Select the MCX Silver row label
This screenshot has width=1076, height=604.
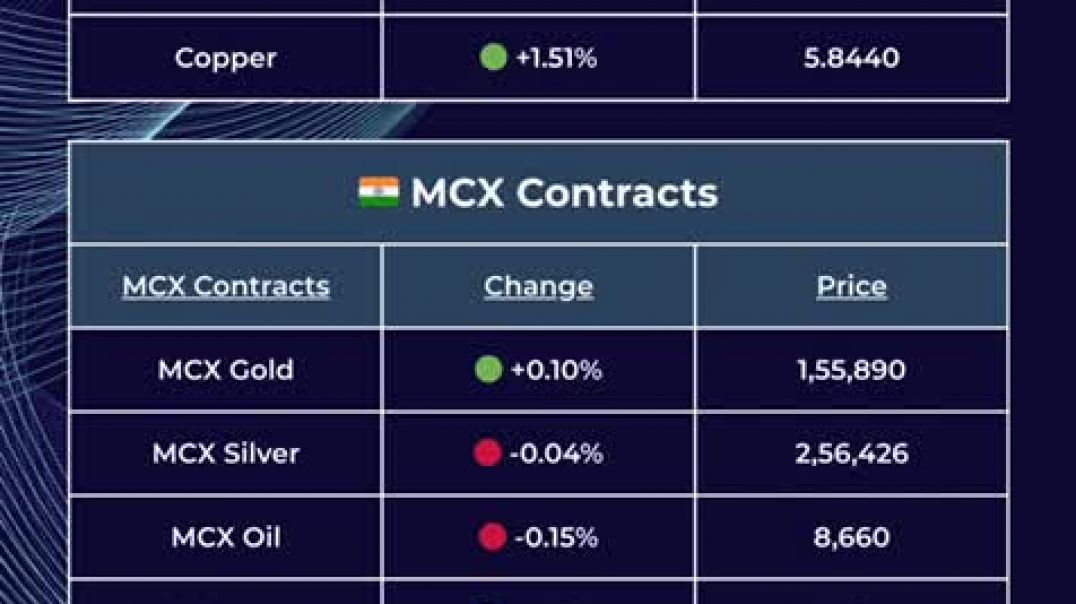click(x=226, y=454)
